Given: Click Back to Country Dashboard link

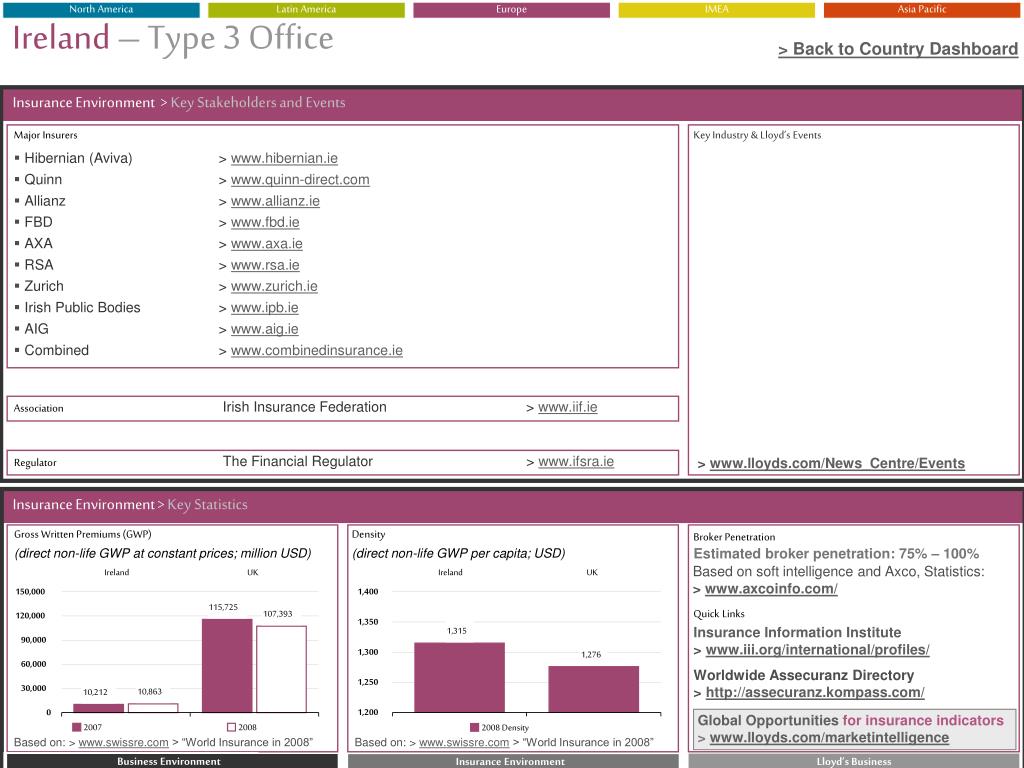Looking at the screenshot, I should pos(898,49).
